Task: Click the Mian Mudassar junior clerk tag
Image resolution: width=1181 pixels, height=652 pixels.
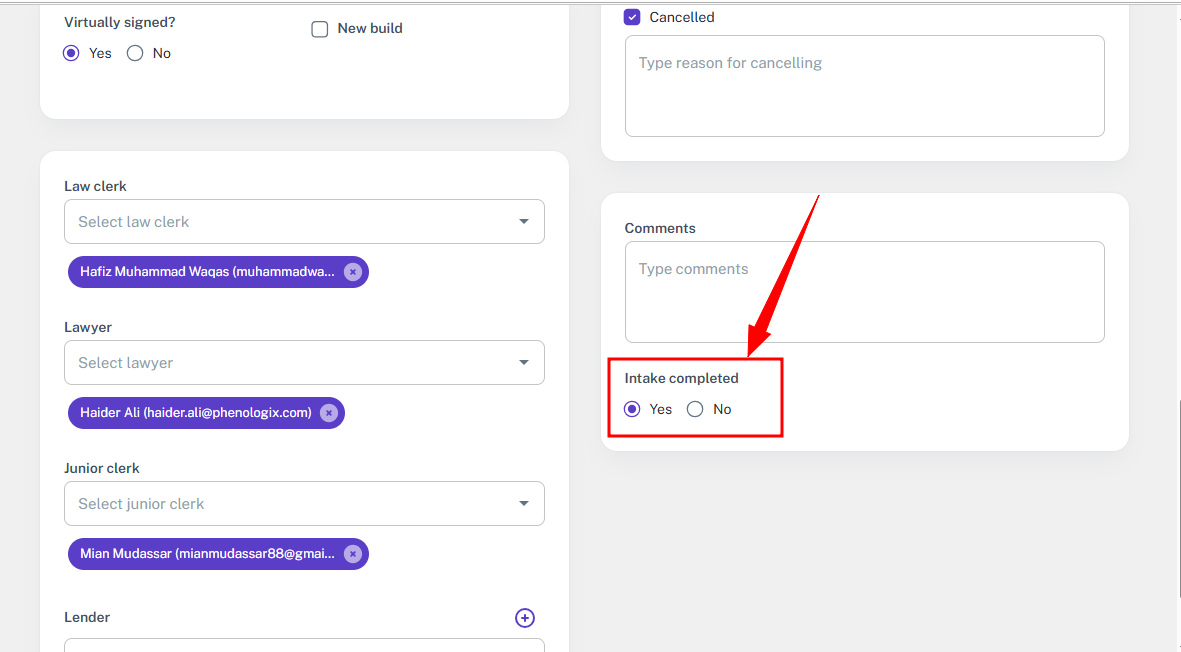Action: [207, 553]
